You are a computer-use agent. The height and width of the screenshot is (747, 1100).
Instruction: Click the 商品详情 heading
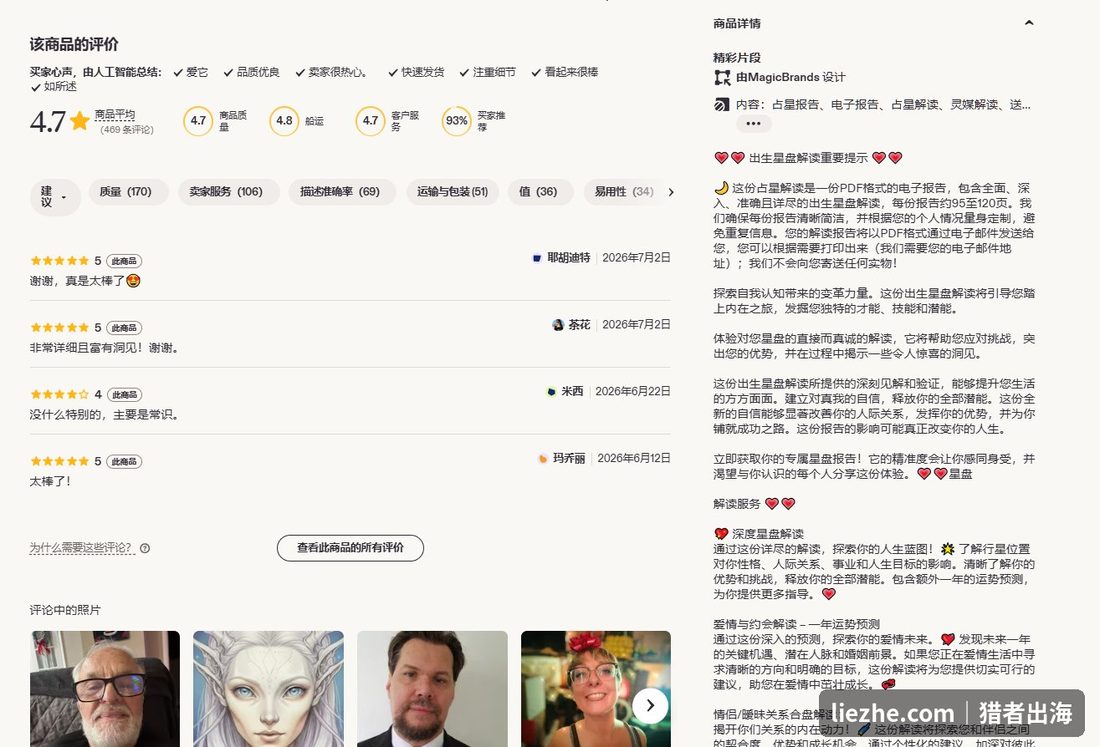(x=737, y=23)
